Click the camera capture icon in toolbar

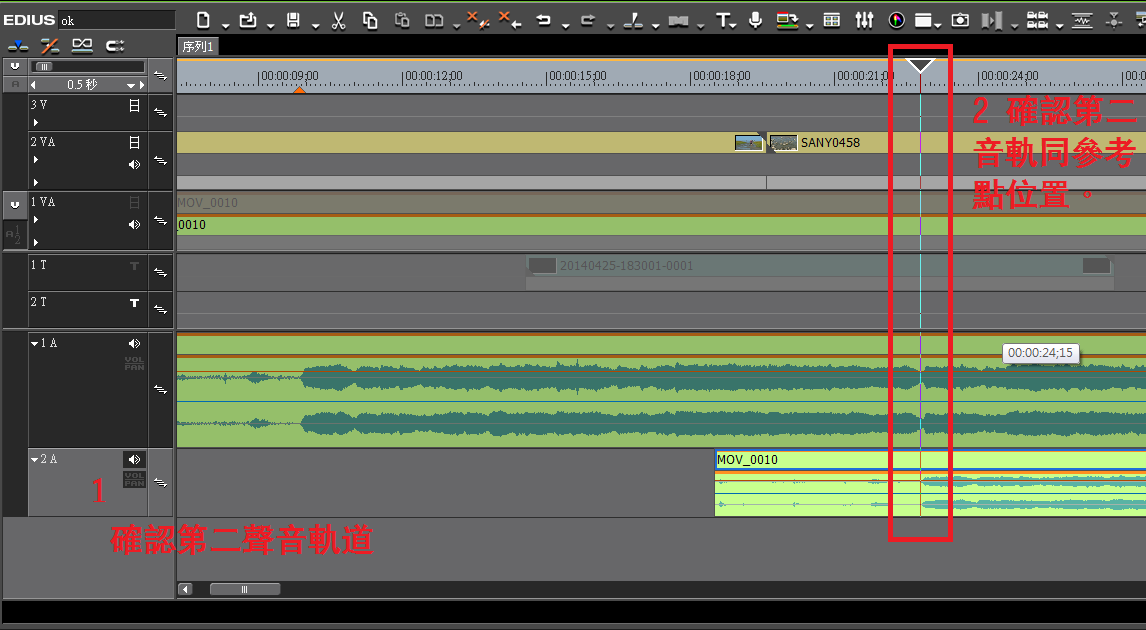tap(960, 20)
